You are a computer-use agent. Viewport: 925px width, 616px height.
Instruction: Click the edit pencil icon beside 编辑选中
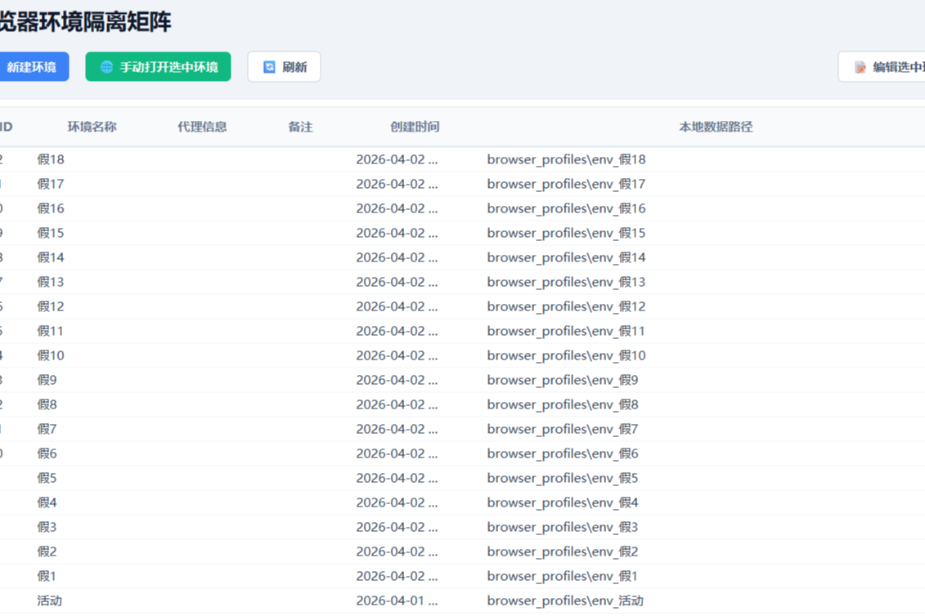tap(860, 67)
